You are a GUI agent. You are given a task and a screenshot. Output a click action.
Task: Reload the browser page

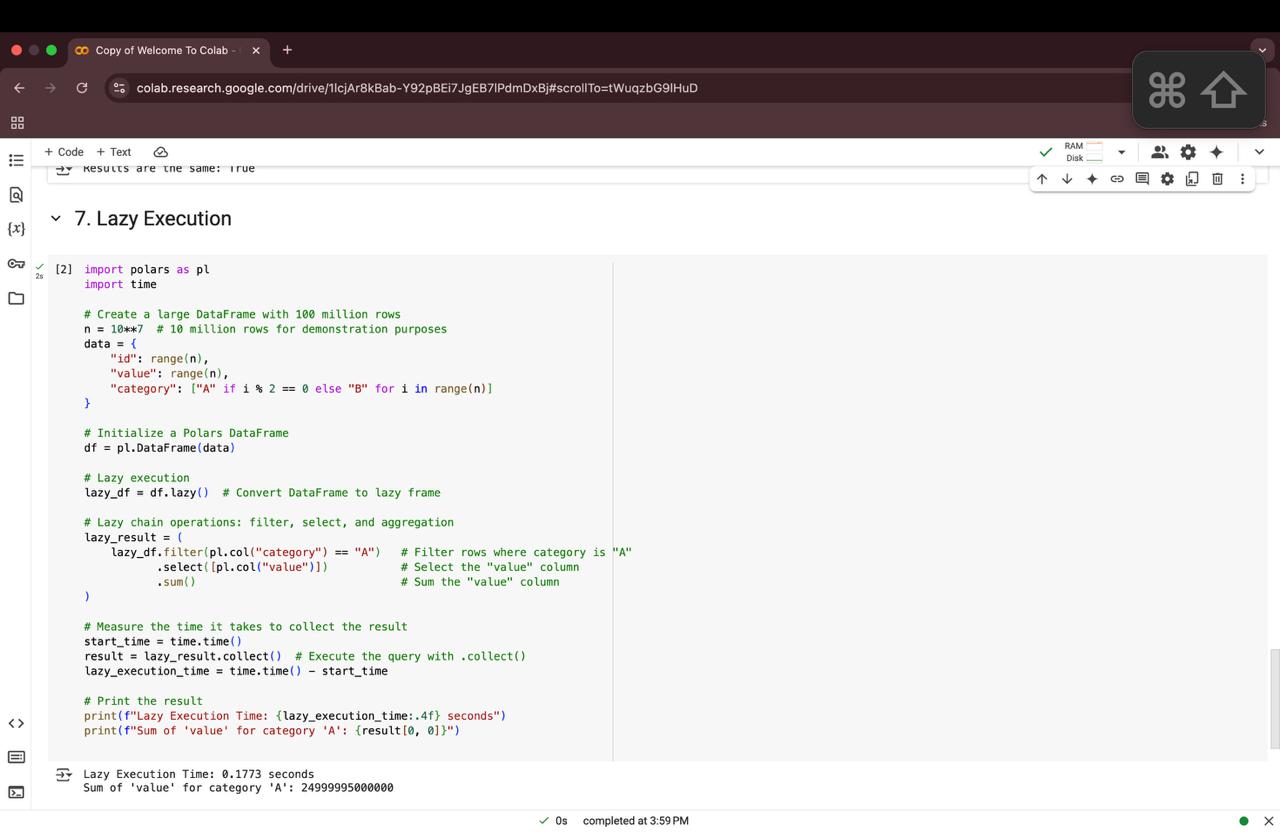[82, 88]
